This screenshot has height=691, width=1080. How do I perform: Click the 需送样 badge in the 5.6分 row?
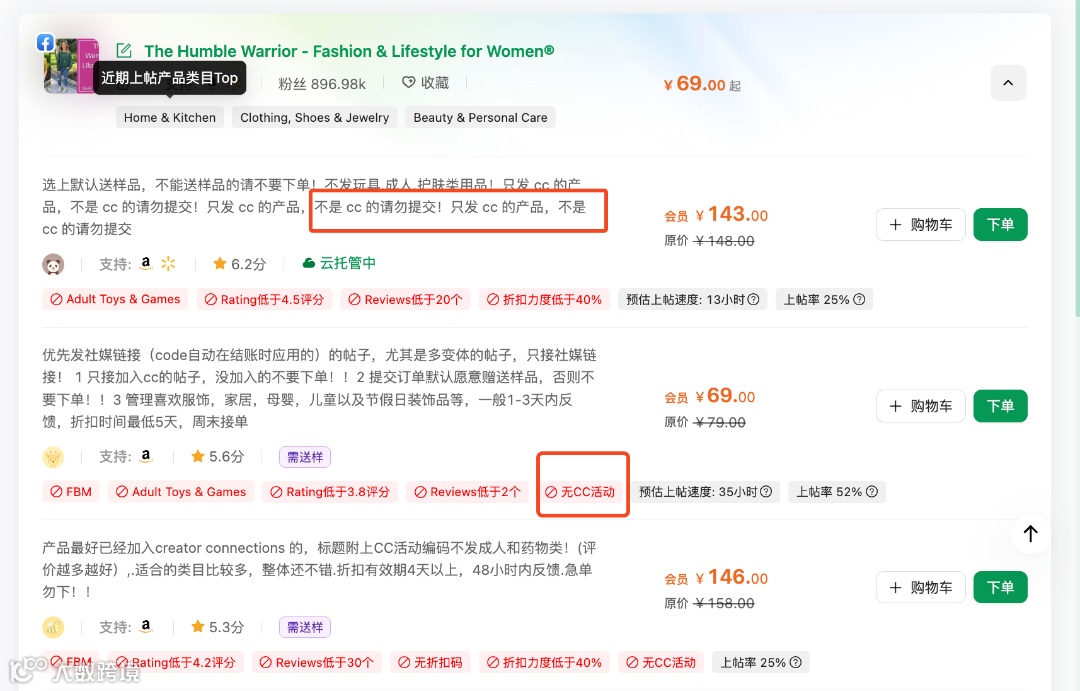pyautogui.click(x=305, y=457)
